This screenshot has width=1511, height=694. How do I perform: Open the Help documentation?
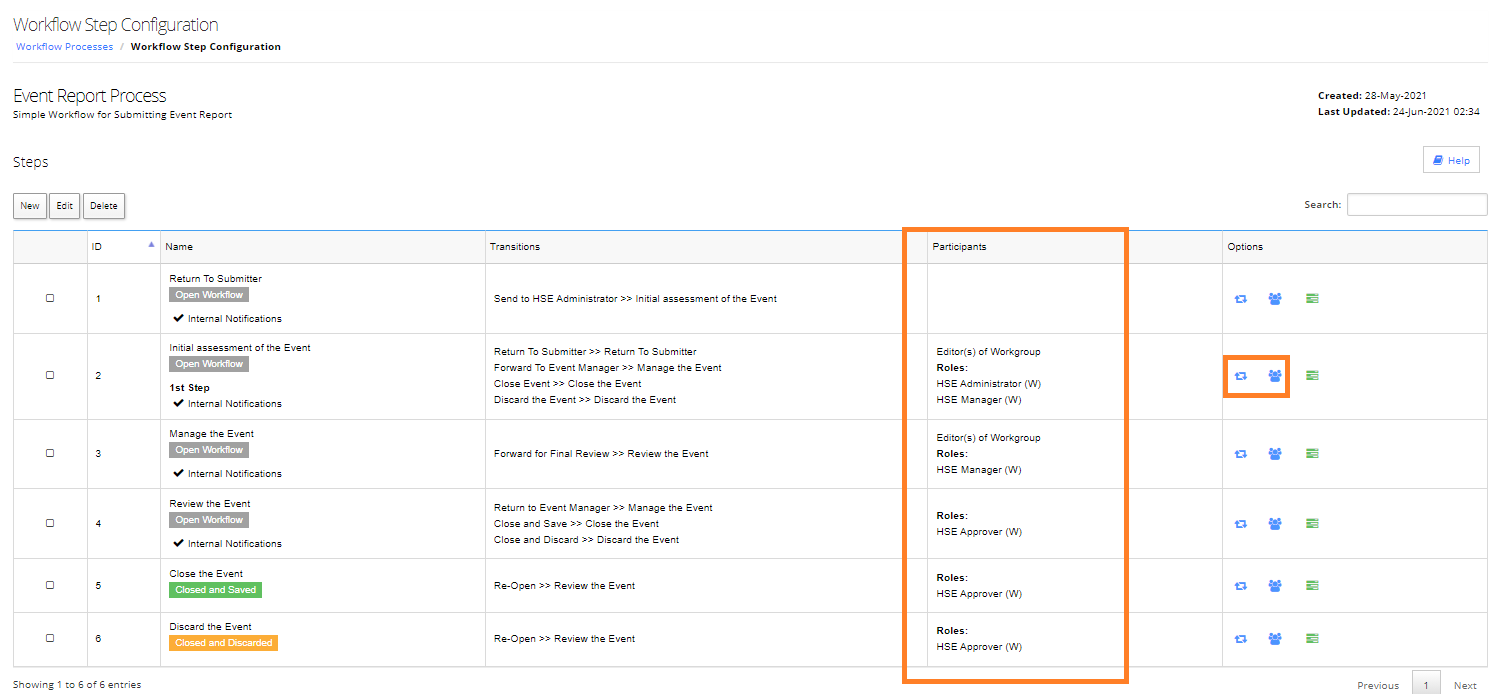[x=1451, y=159]
